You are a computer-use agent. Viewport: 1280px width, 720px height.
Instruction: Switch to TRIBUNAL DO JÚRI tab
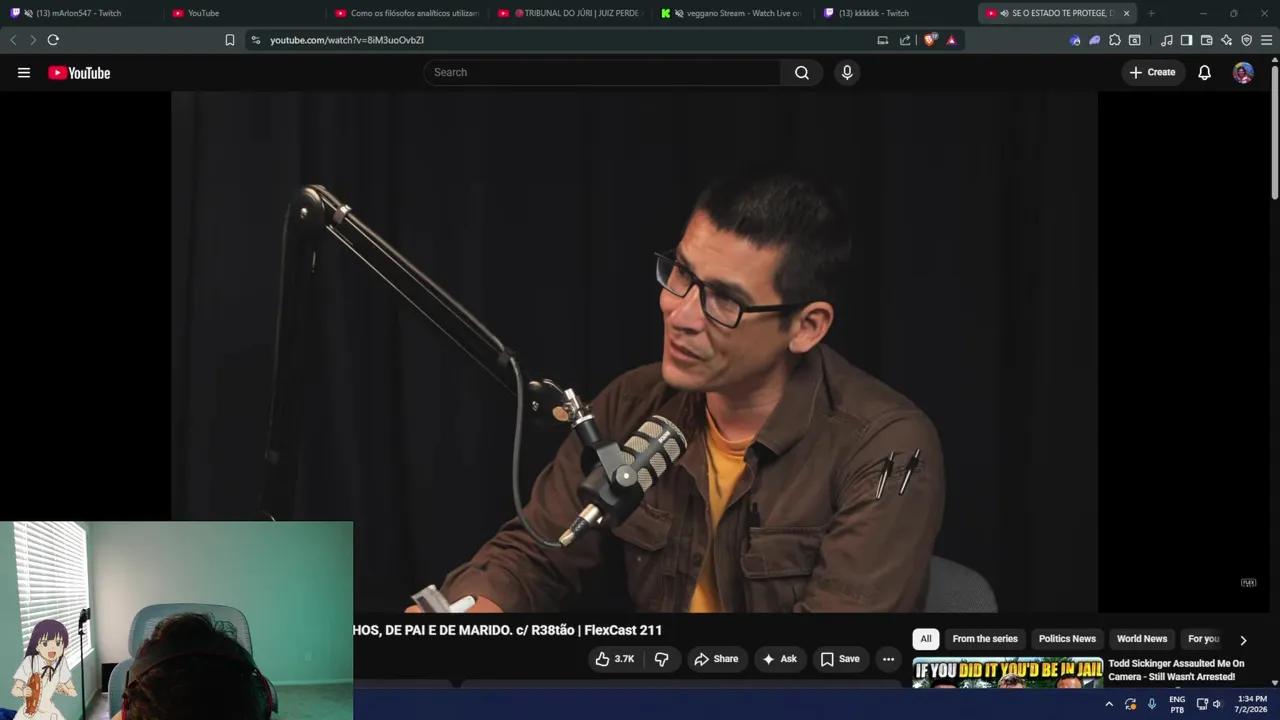point(571,13)
